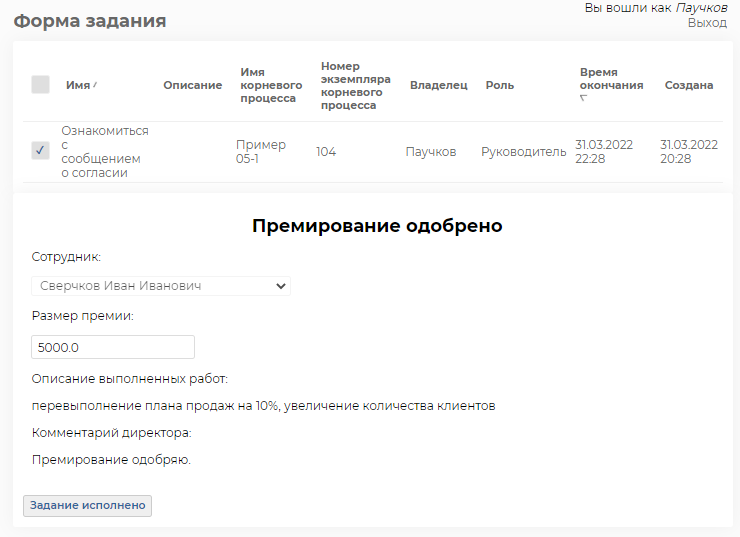The height and width of the screenshot is (537, 740).
Task: Click into the Размер премии field
Action: point(113,347)
